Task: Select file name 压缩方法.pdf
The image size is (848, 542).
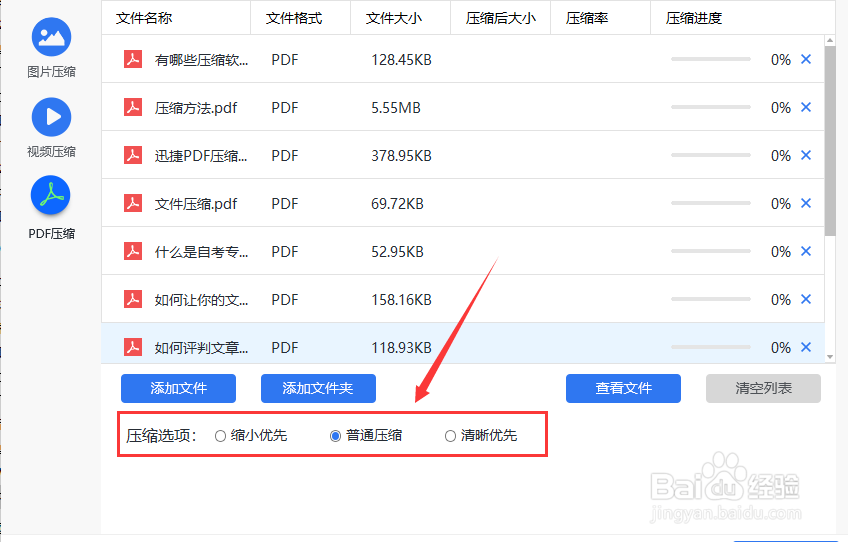Action: [196, 108]
